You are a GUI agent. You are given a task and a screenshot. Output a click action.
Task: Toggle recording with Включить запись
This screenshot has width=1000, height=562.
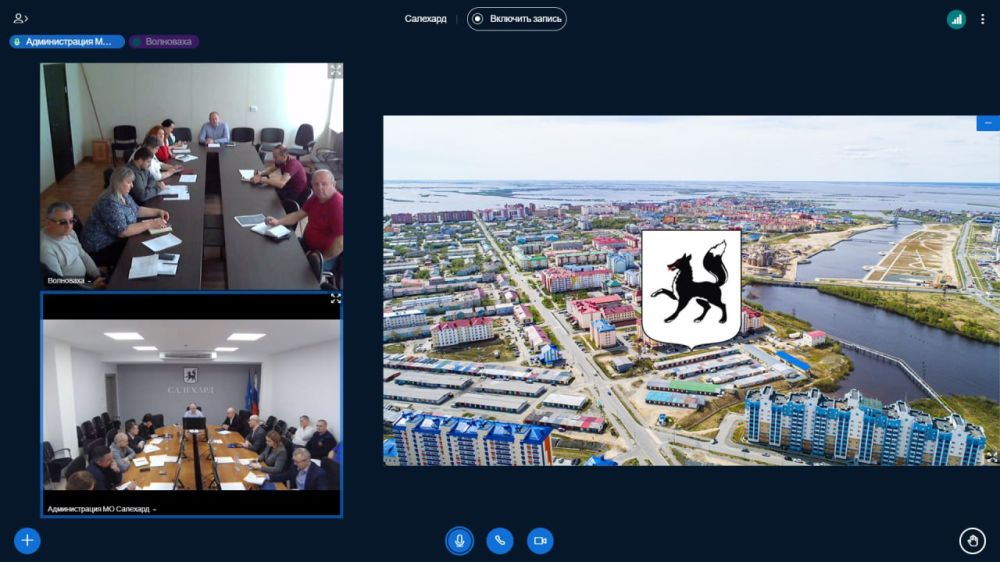516,19
